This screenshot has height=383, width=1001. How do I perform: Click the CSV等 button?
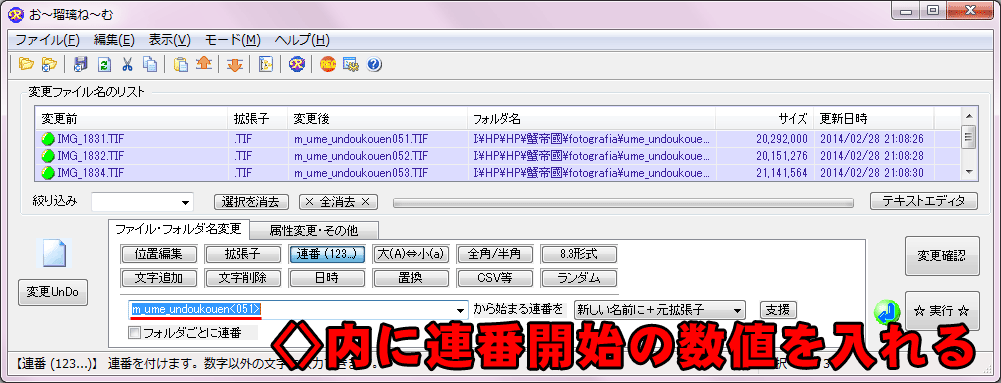[495, 278]
